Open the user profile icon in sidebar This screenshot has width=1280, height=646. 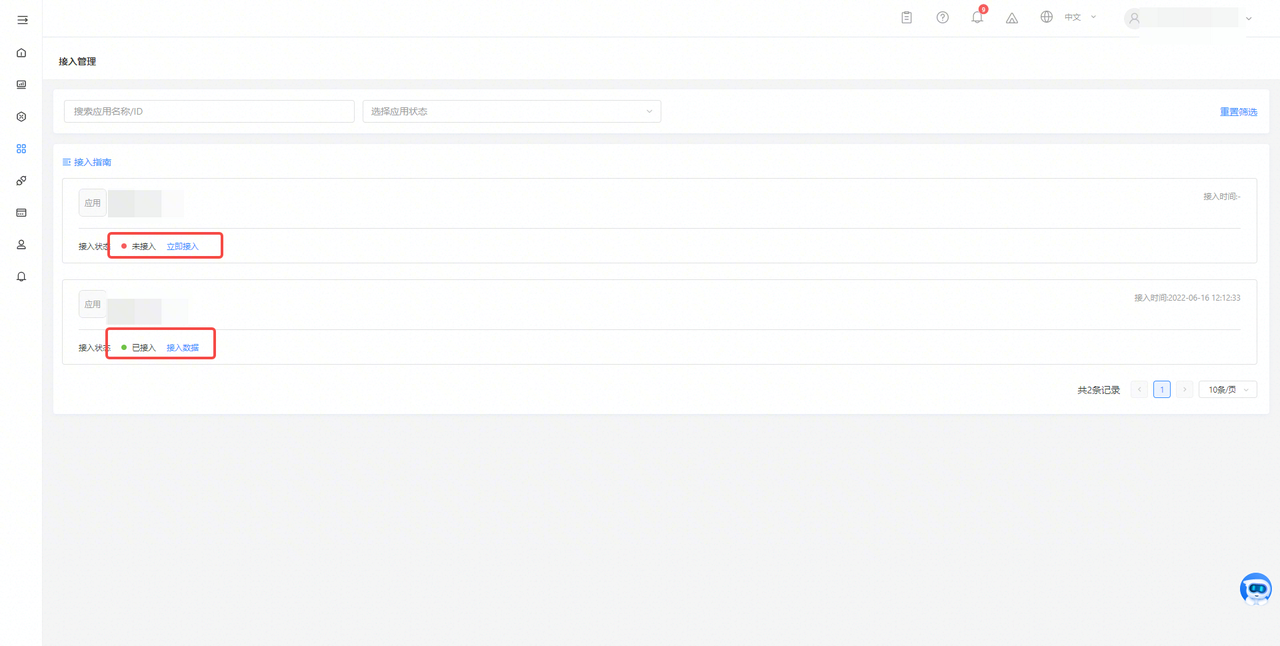(x=21, y=245)
